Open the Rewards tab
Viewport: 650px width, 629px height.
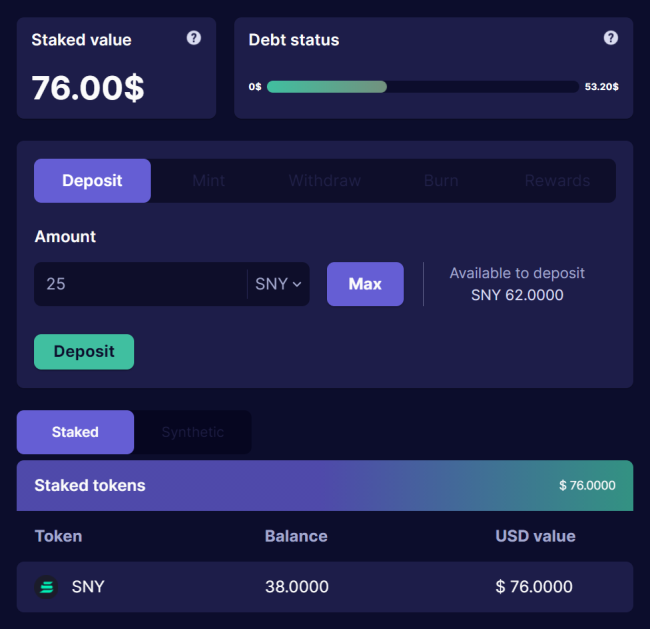tap(557, 181)
